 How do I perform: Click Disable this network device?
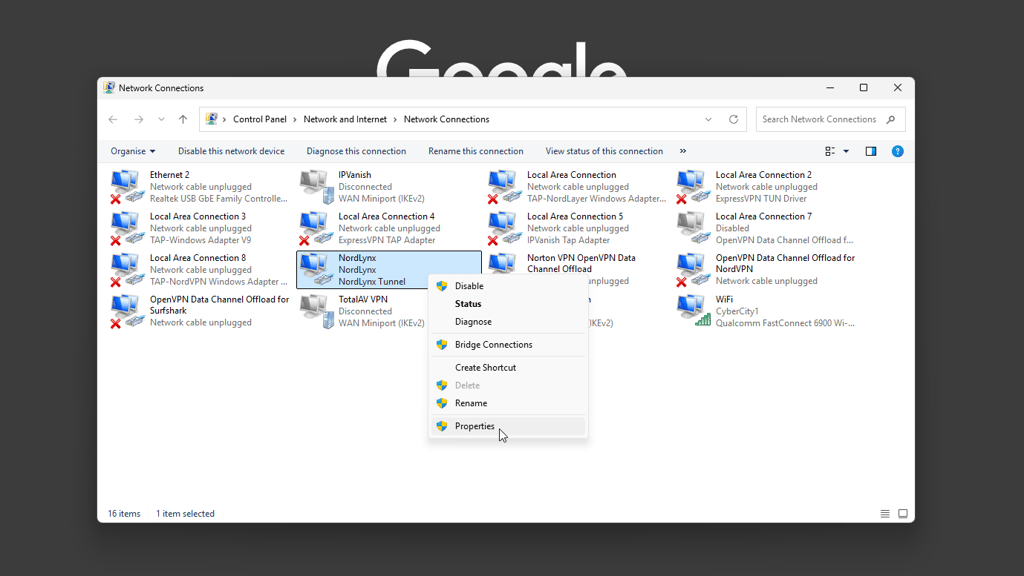click(x=231, y=151)
